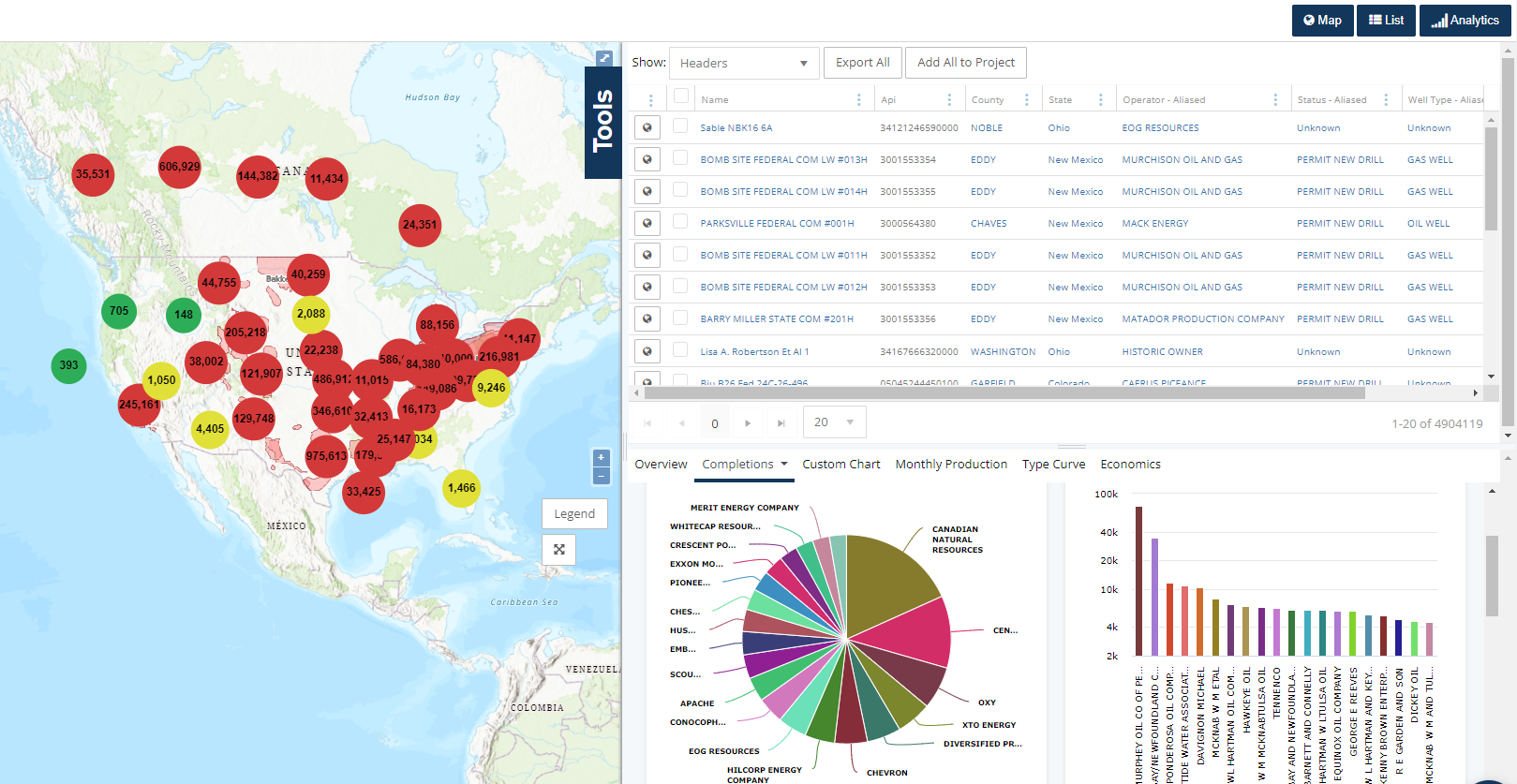Open the Api column options menu
Screen dimensions: 1517x784
pyautogui.click(x=949, y=99)
